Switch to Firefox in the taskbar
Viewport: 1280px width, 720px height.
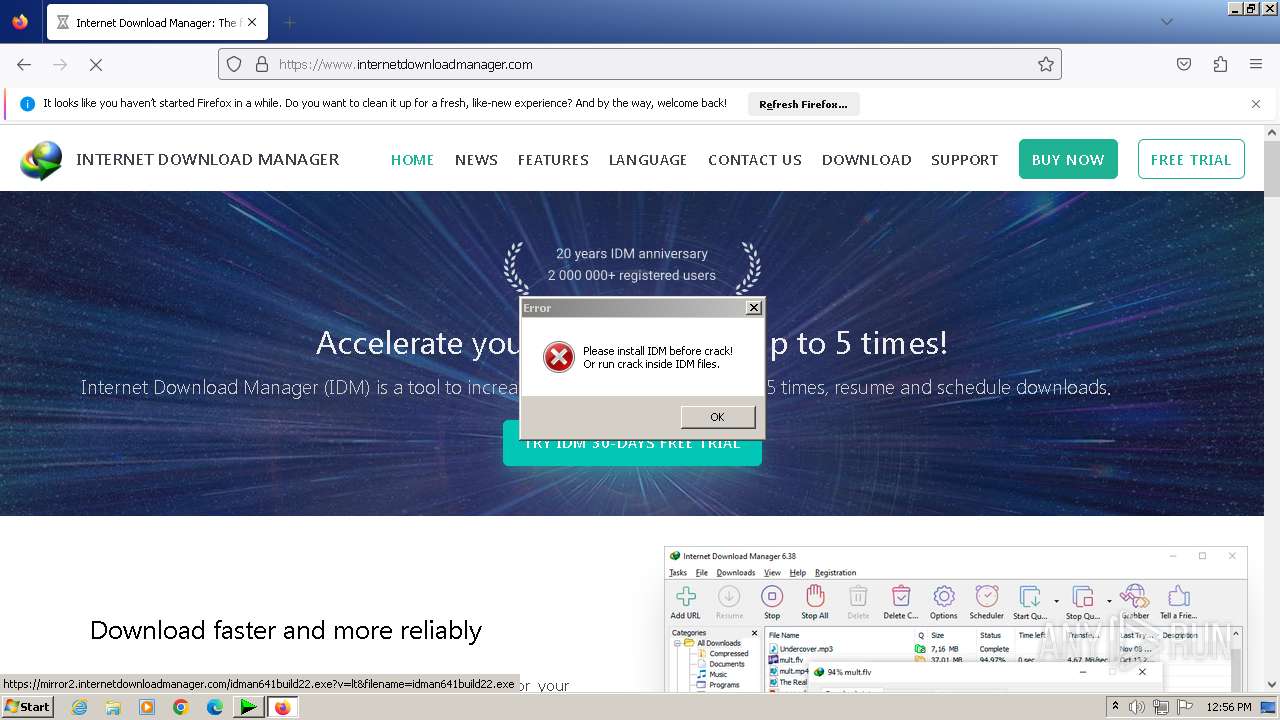coord(282,707)
